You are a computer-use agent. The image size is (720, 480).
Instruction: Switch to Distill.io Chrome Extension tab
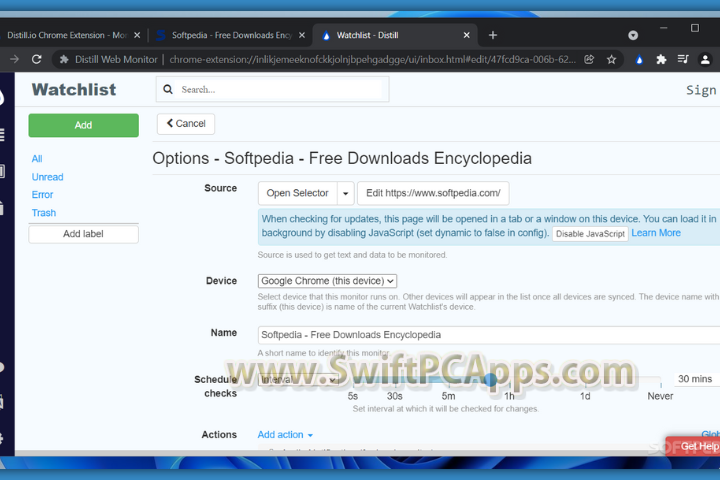[x=67, y=35]
